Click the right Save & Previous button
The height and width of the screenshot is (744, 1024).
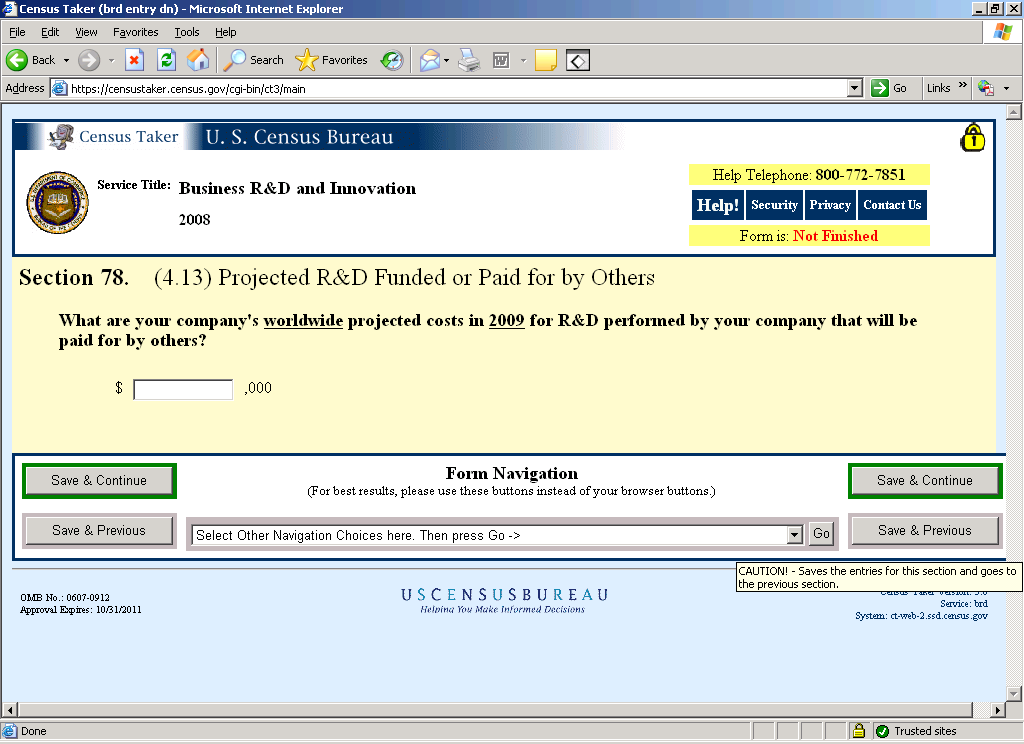click(x=924, y=531)
